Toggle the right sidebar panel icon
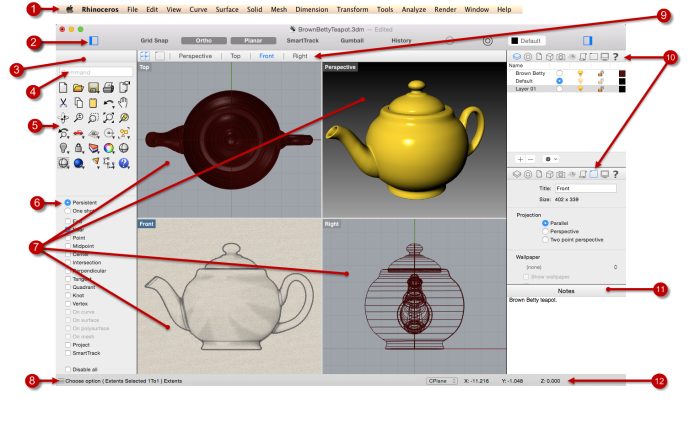Viewport: 700px width, 428px height. click(588, 41)
